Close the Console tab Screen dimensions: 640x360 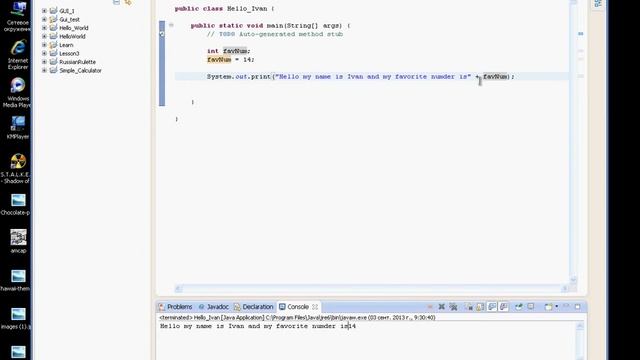pyautogui.click(x=315, y=307)
